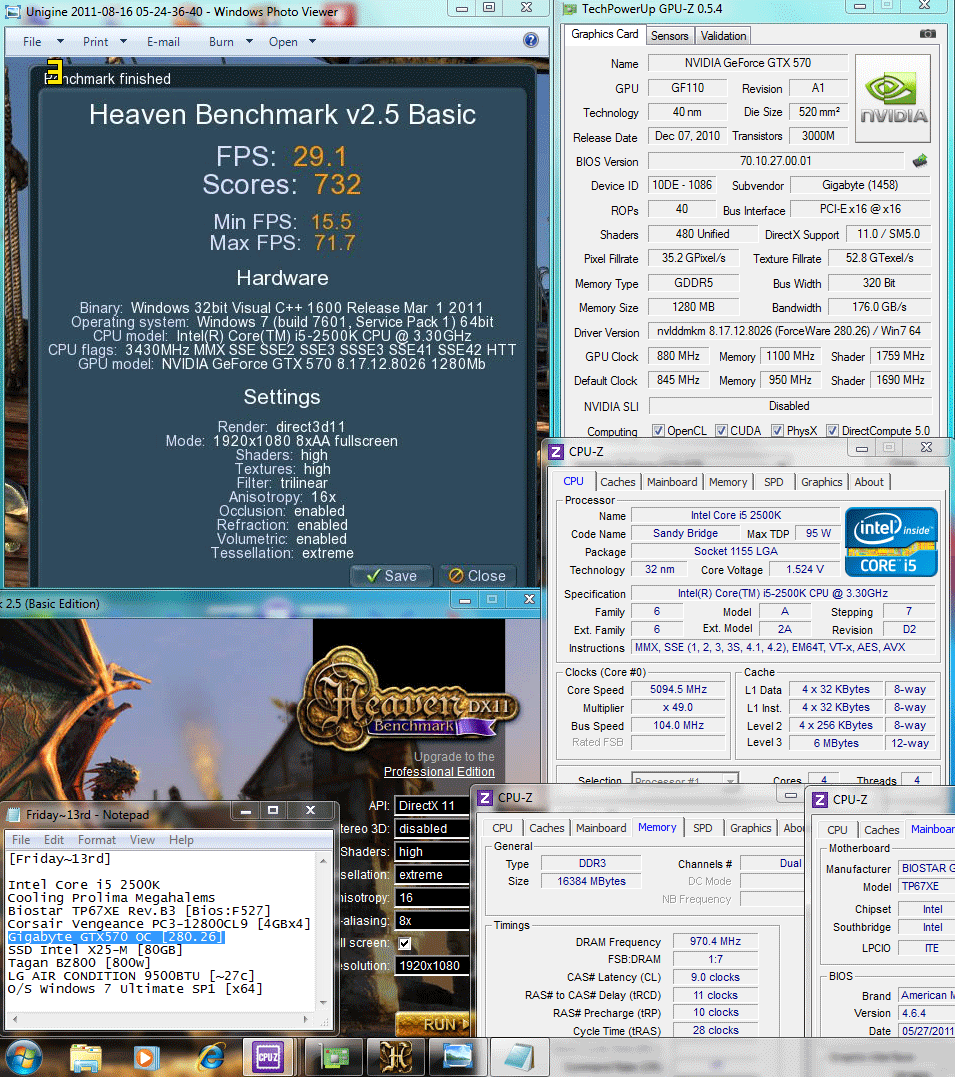Screen dimensions: 955x1077
Task: Switch to Notepad taskbar icon
Action: pos(519,1058)
